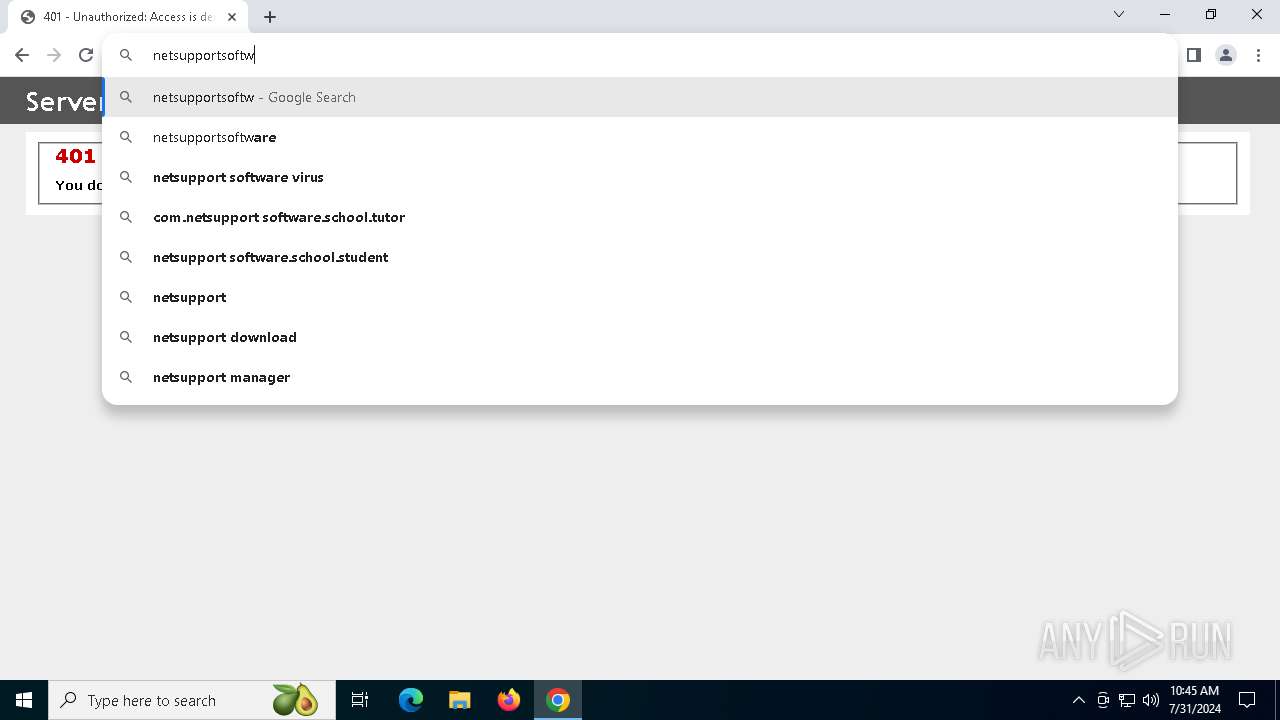This screenshot has height=720, width=1280.
Task: Show hidden system tray icons chevron
Action: 1078,700
